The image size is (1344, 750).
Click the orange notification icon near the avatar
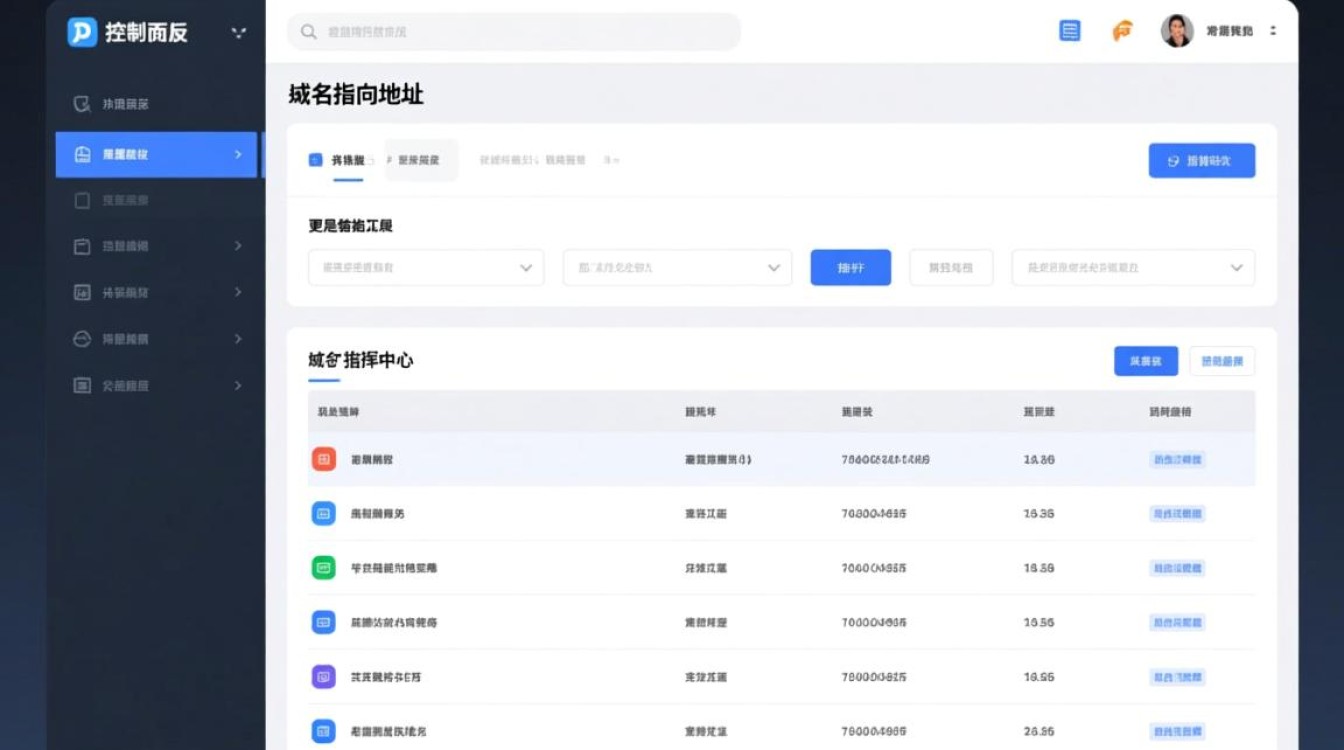click(x=1123, y=30)
